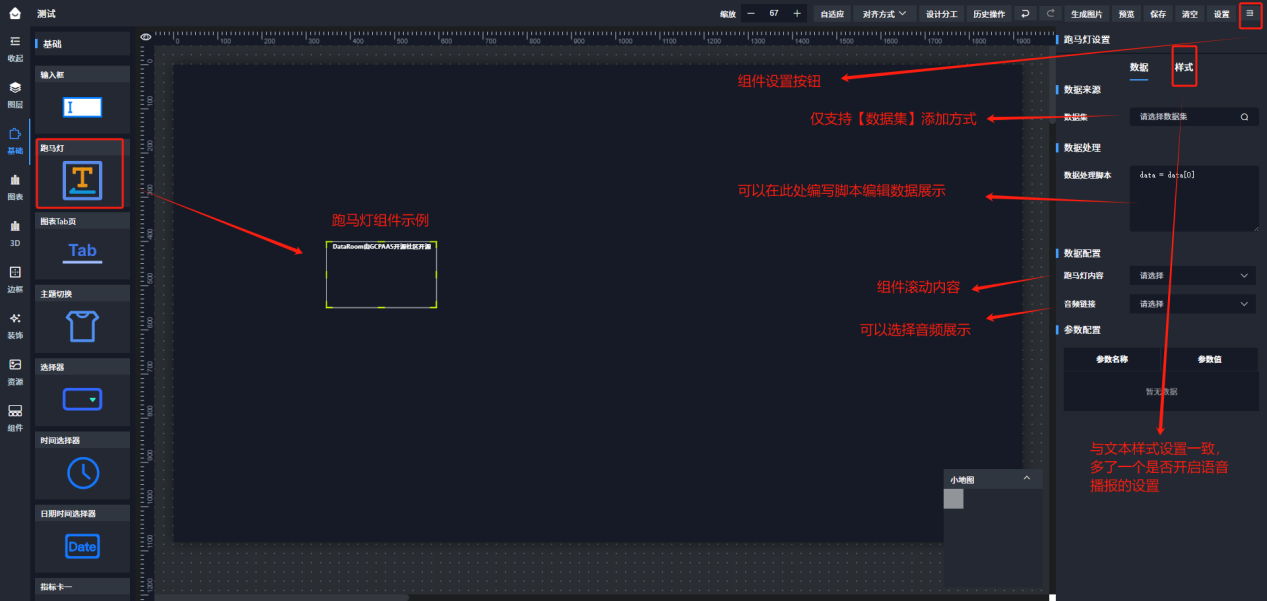Open the 装饰 decorations category
The image size is (1267, 601).
point(15,324)
